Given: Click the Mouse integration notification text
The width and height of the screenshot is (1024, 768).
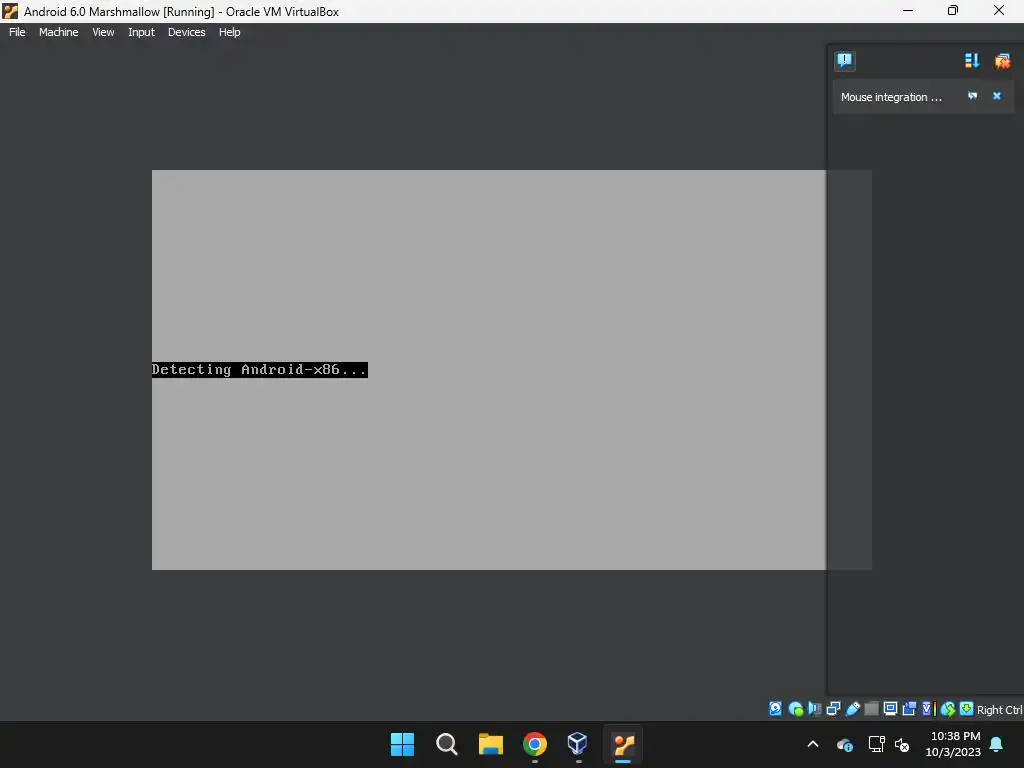Looking at the screenshot, I should [891, 97].
